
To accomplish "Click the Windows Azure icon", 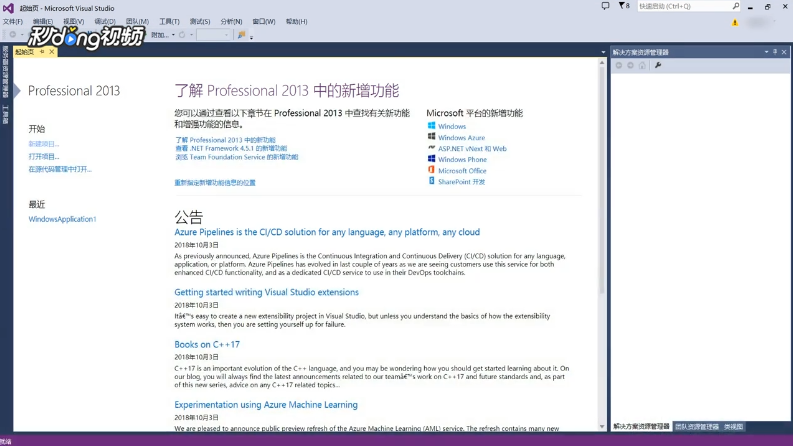I will point(431,137).
